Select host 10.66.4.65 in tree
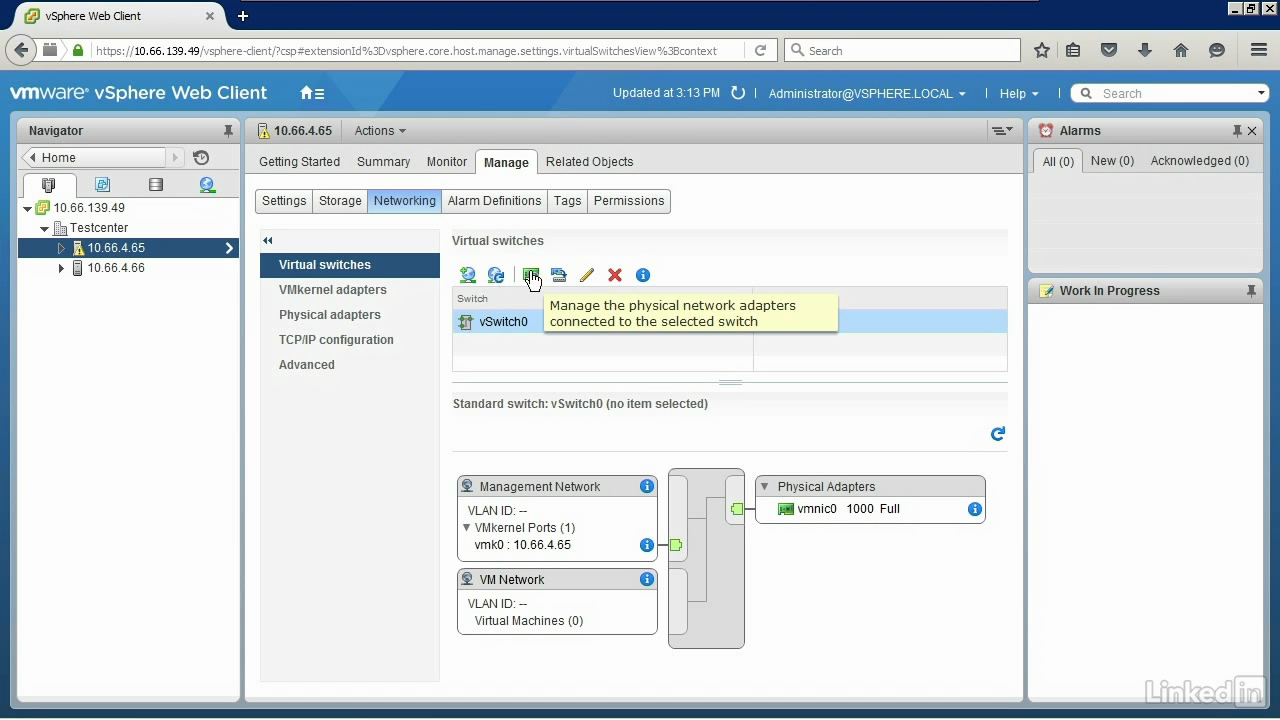 (x=128, y=248)
